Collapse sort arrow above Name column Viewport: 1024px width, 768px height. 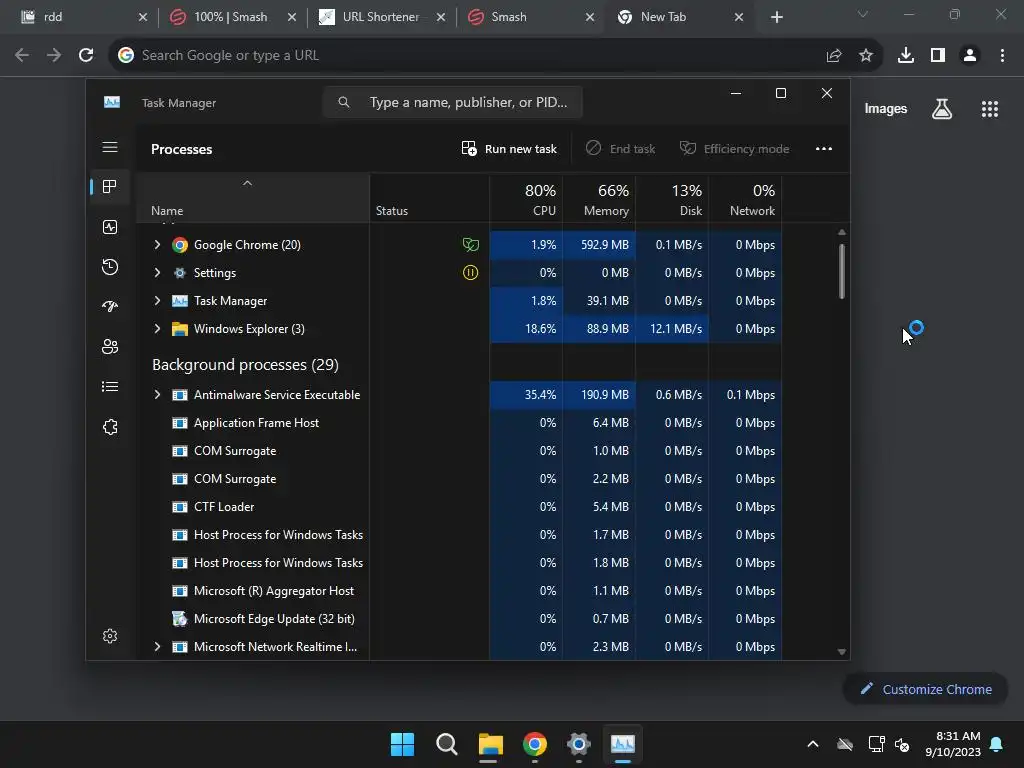click(x=247, y=183)
